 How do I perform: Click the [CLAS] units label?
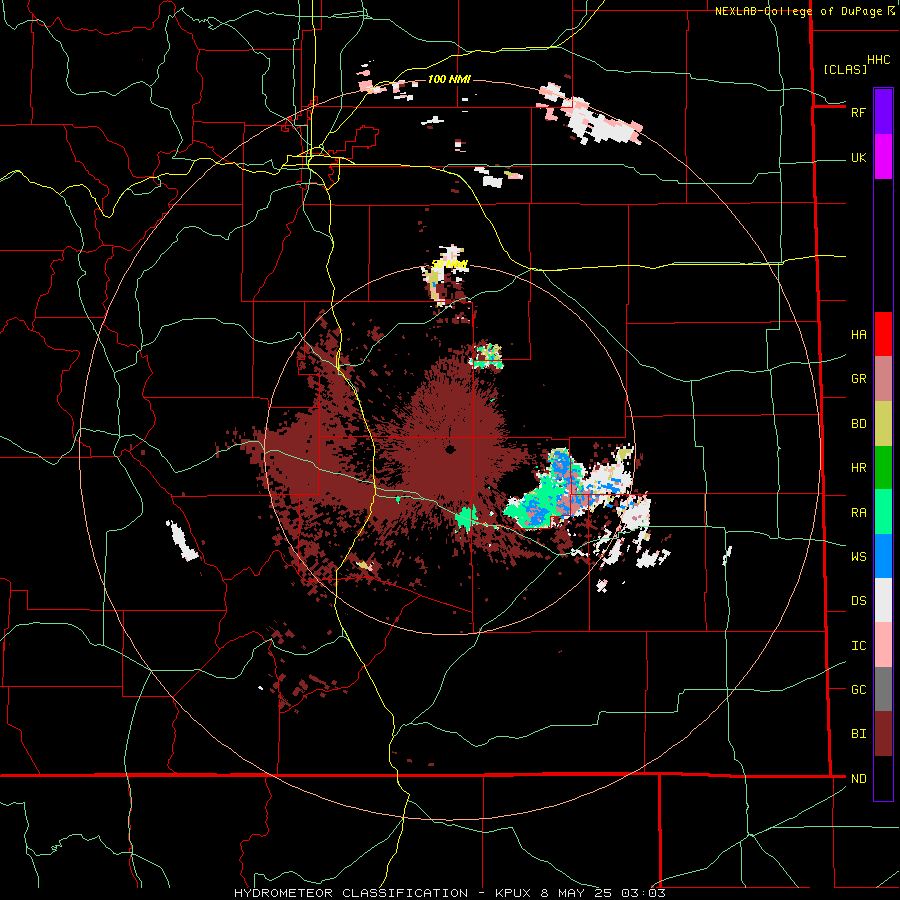click(x=845, y=69)
